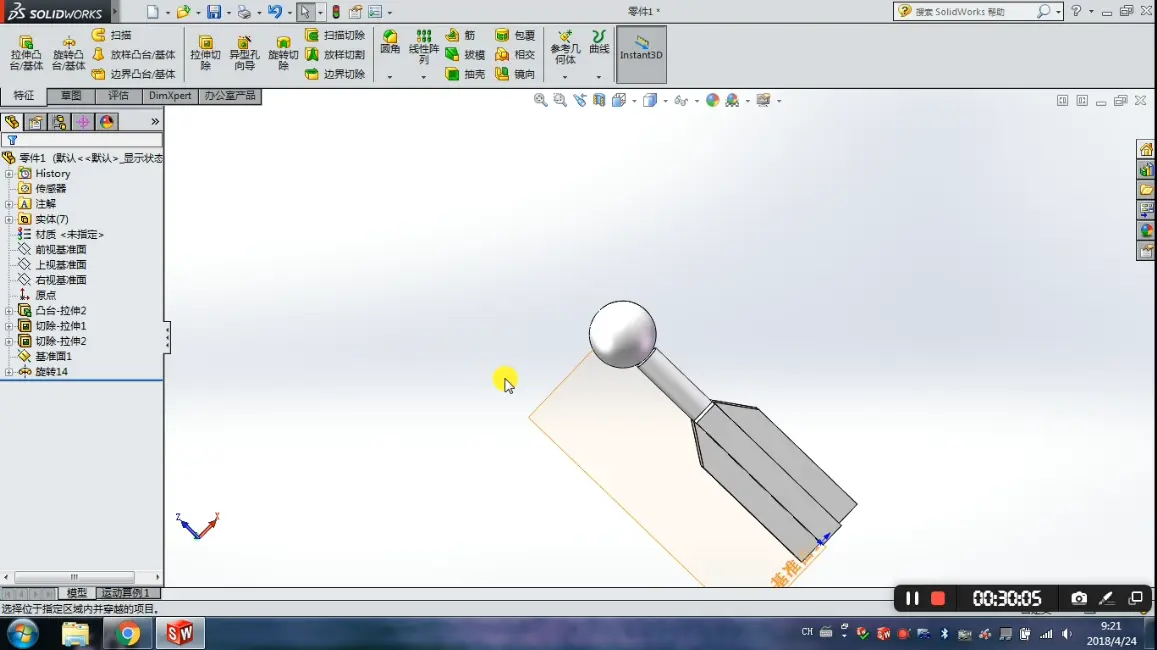Open the Curves (曲线) tool
Viewport: 1157px width, 650px height.
pos(599,43)
